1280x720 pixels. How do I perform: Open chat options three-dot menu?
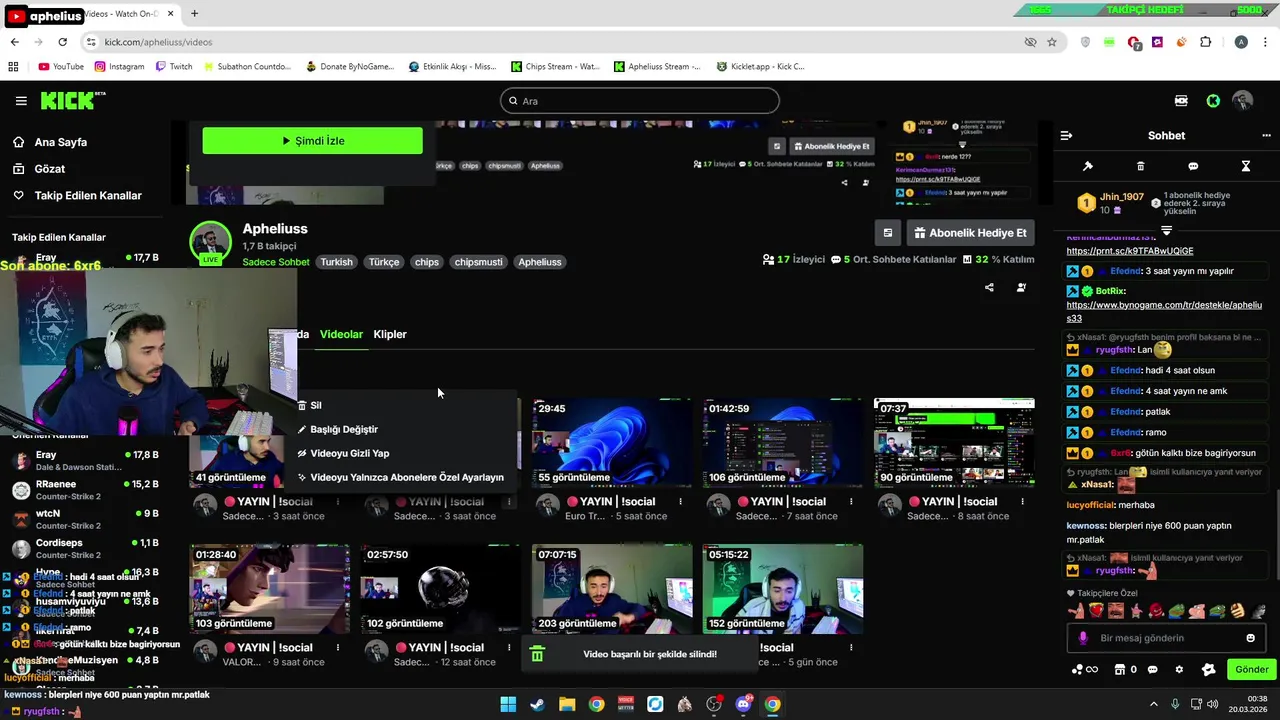tap(1266, 136)
